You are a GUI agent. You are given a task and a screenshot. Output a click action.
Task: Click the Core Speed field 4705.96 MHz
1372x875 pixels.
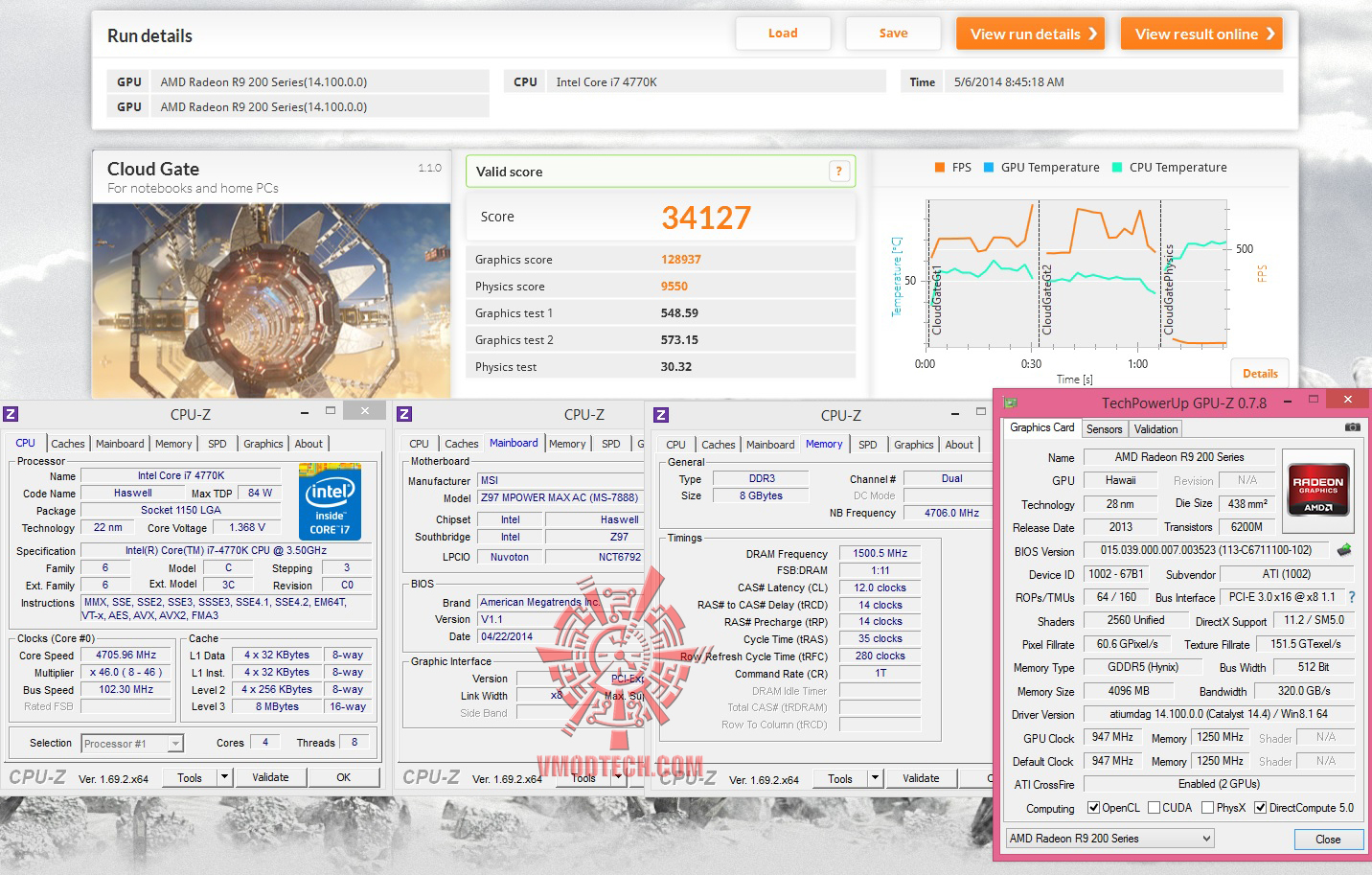tap(126, 656)
